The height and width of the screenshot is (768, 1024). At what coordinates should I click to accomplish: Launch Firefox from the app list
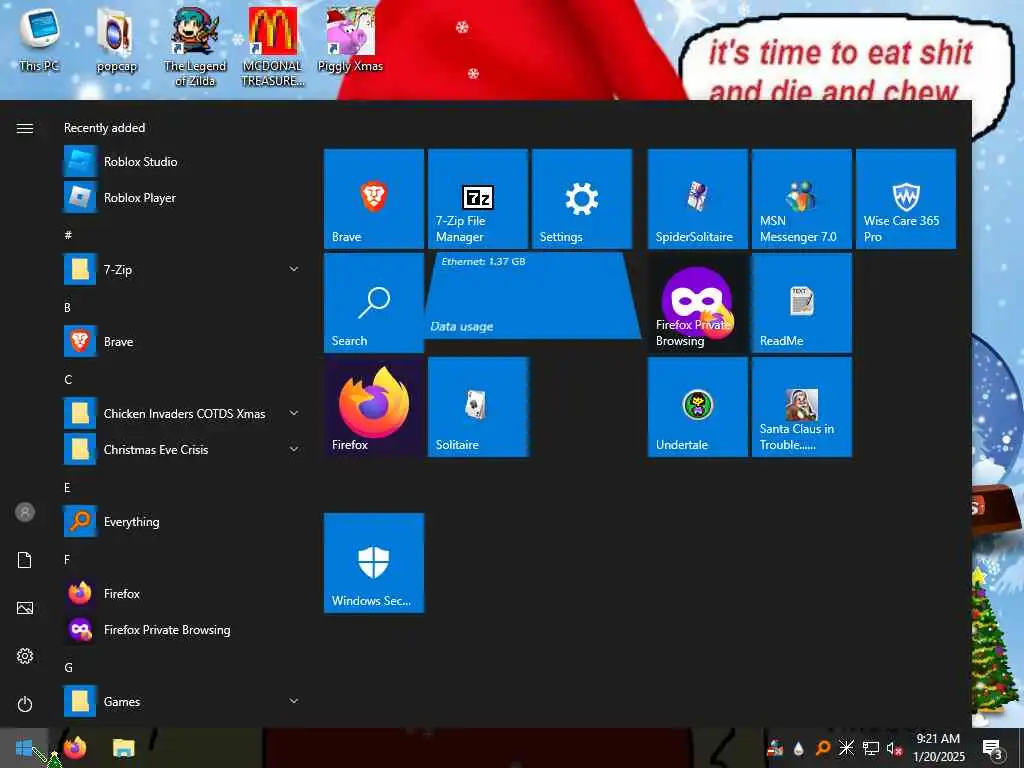(x=182, y=594)
